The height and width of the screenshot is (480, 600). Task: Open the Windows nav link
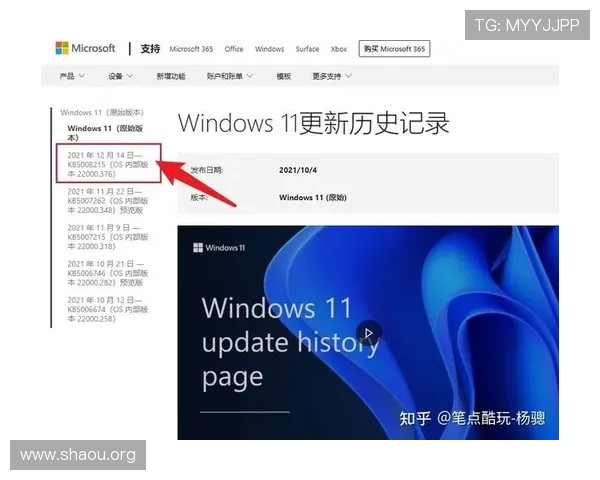tap(269, 49)
